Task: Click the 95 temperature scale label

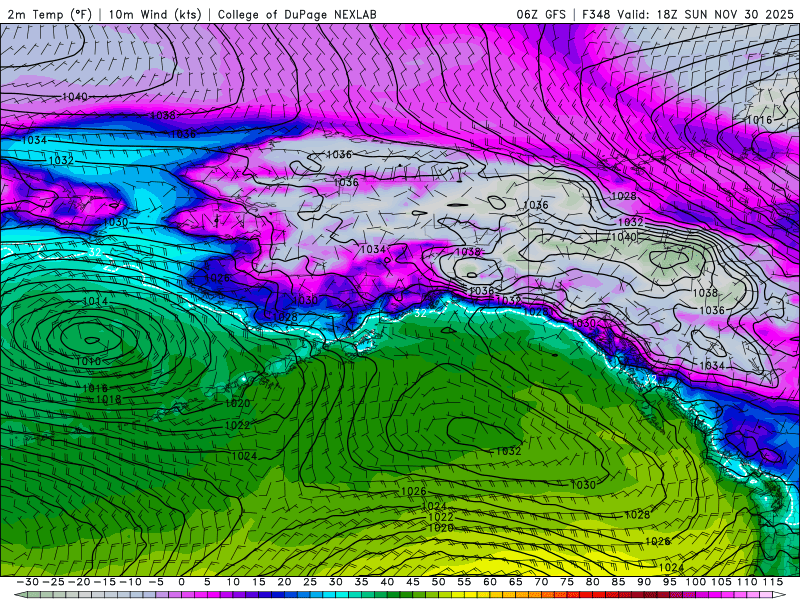Action: (x=669, y=582)
